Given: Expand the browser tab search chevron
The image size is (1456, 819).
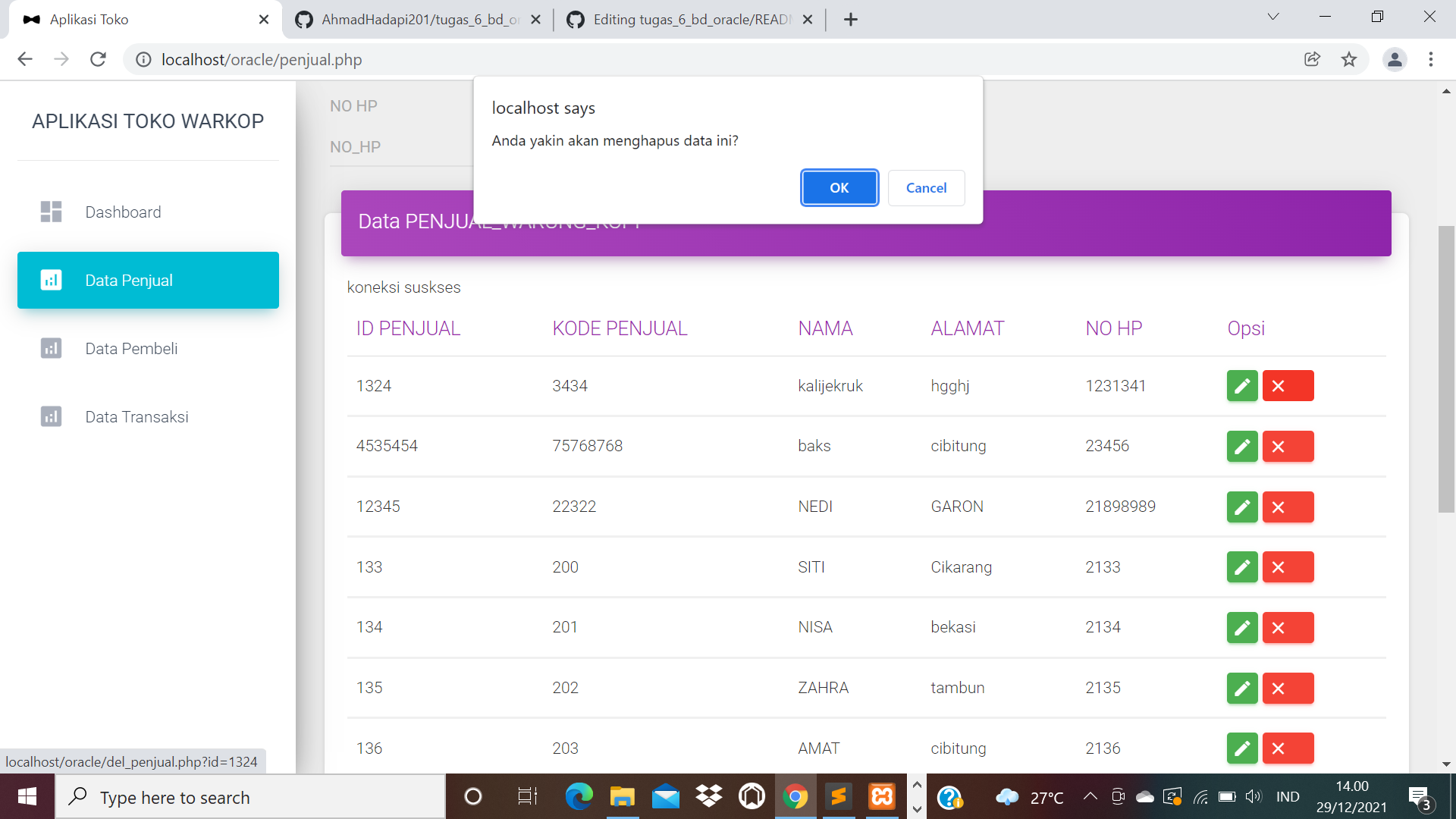Looking at the screenshot, I should (x=1272, y=17).
